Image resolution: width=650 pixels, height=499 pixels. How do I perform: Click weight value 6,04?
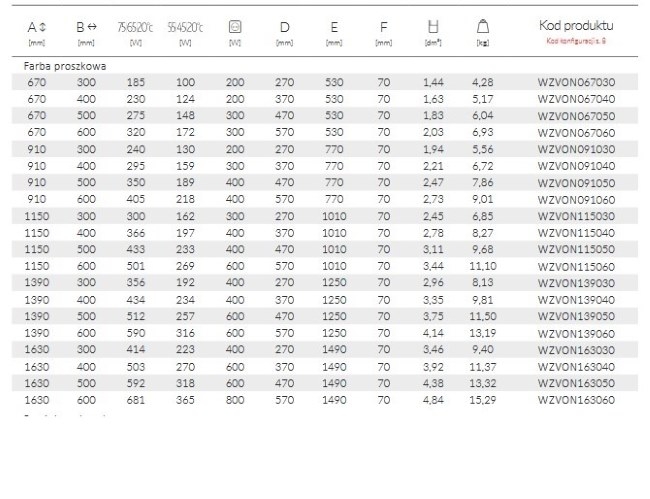pos(483,116)
